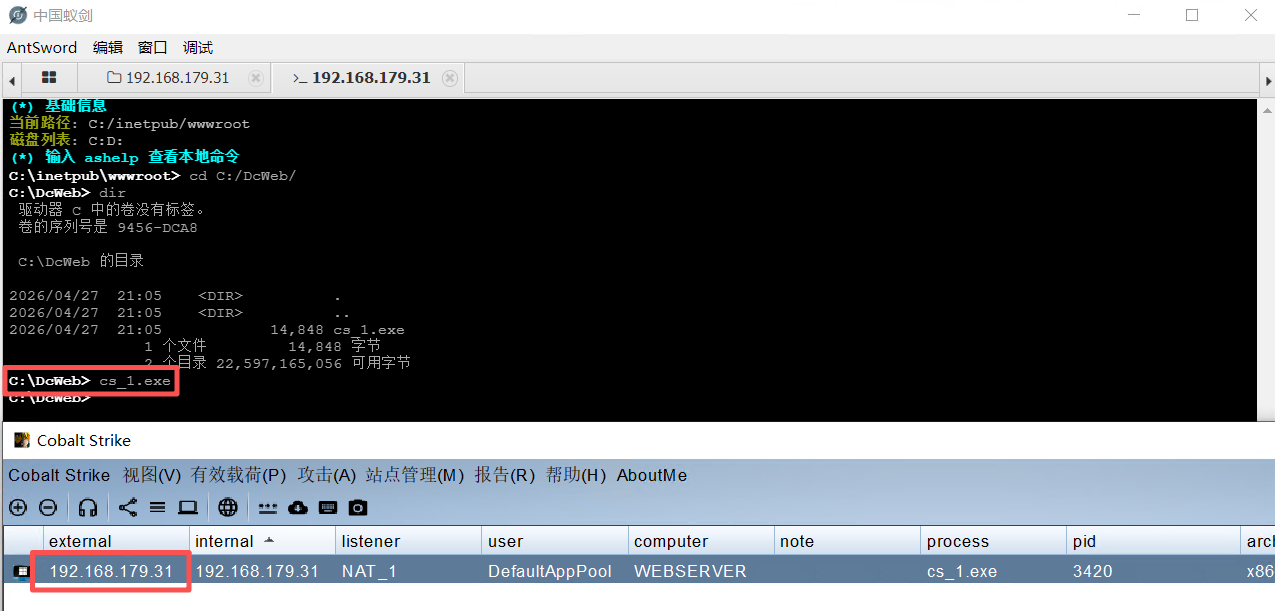
Task: Click the AntSword window logo icon
Action: click(x=18, y=15)
